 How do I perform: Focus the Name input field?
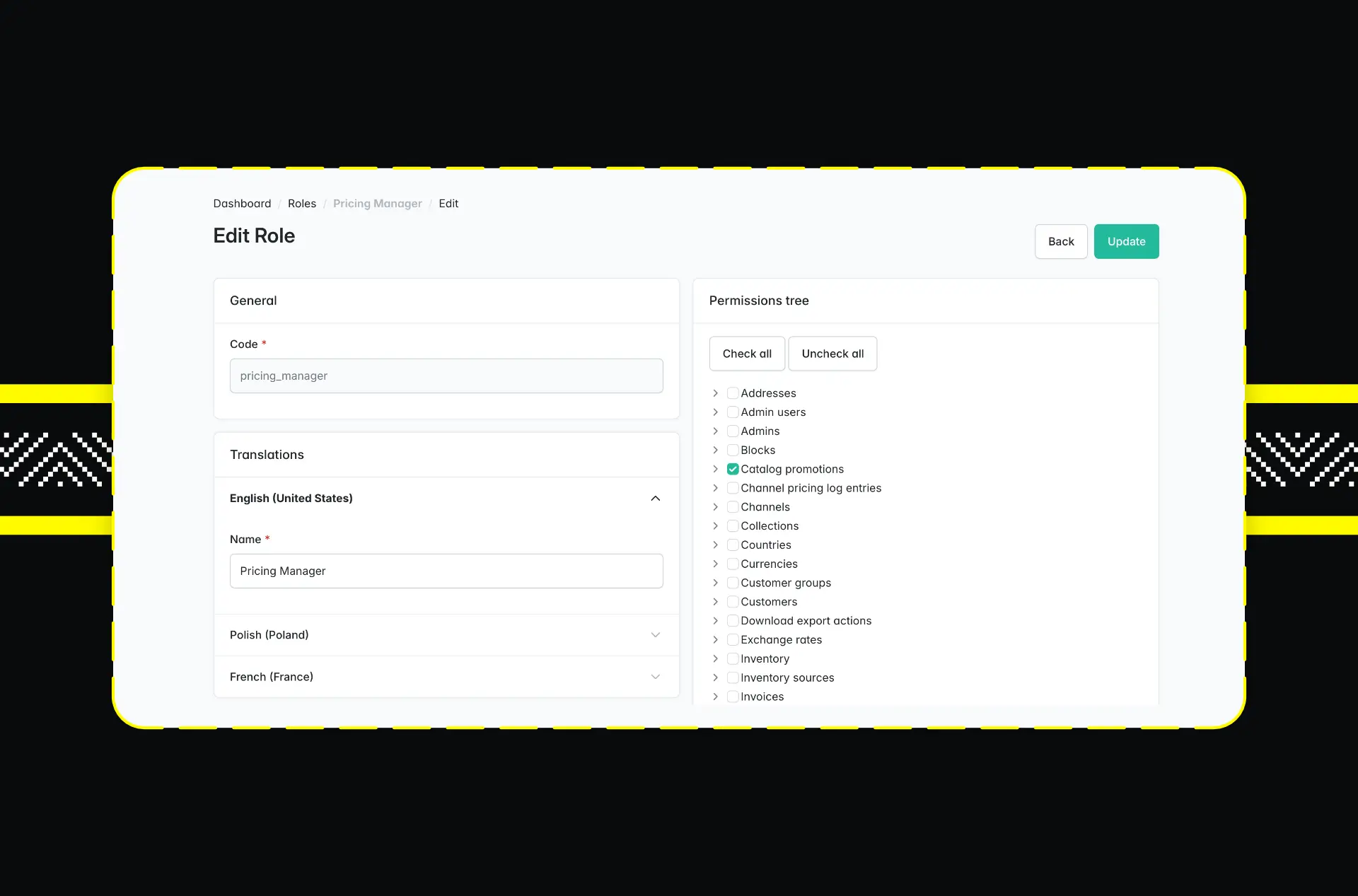coord(446,571)
